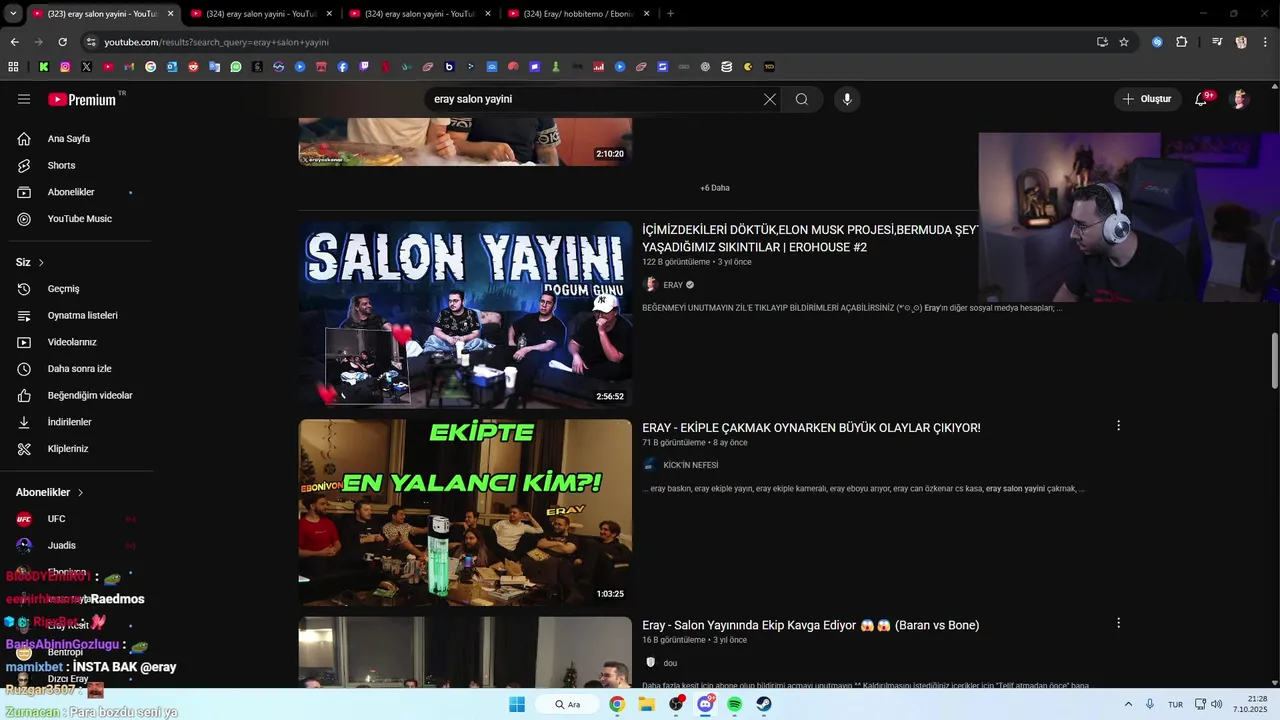
Task: Open the dou channel link
Action: pyautogui.click(x=670, y=663)
